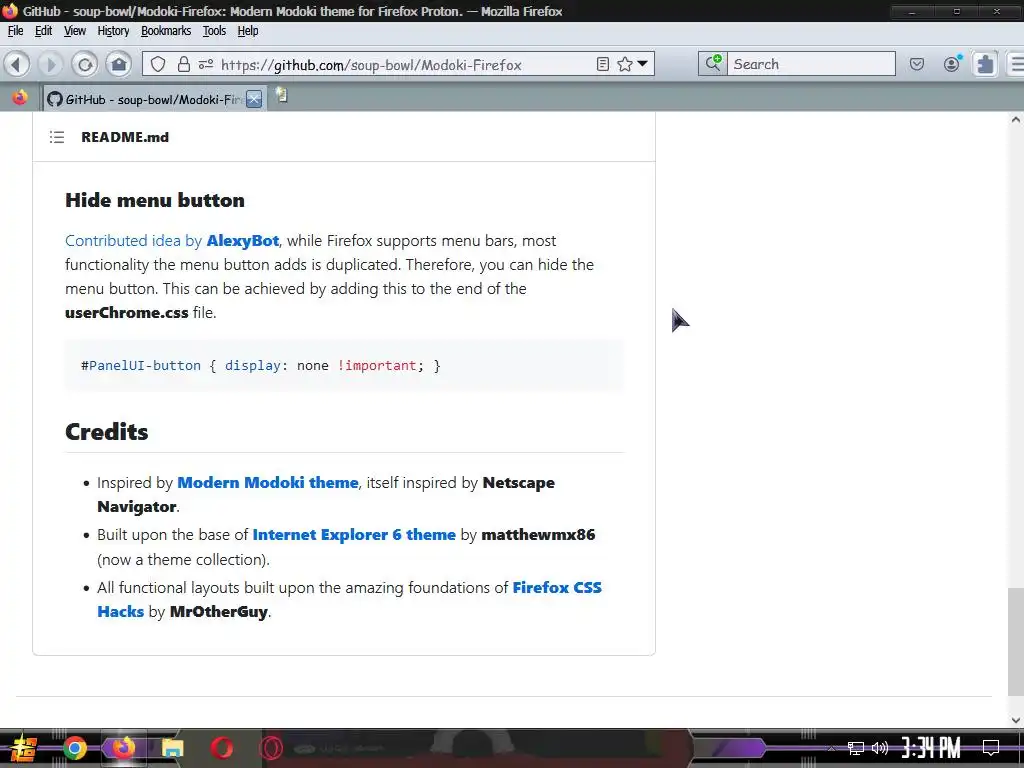Open the Bookmarks menu

tap(166, 31)
